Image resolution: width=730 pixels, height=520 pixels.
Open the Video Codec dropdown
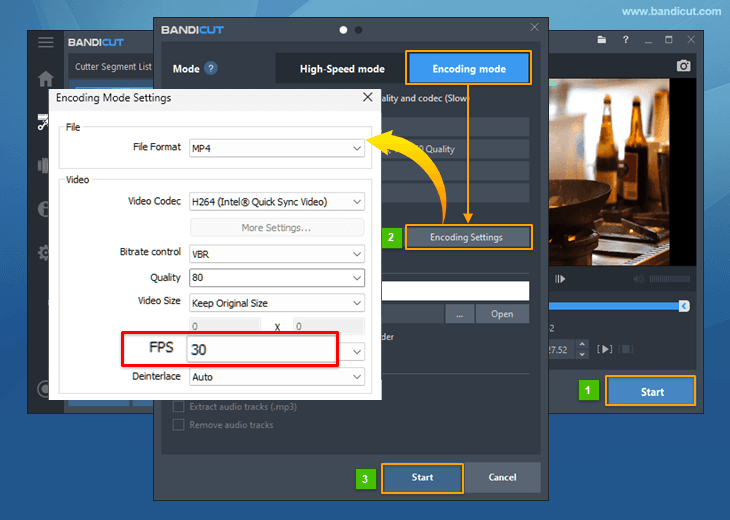click(x=276, y=202)
